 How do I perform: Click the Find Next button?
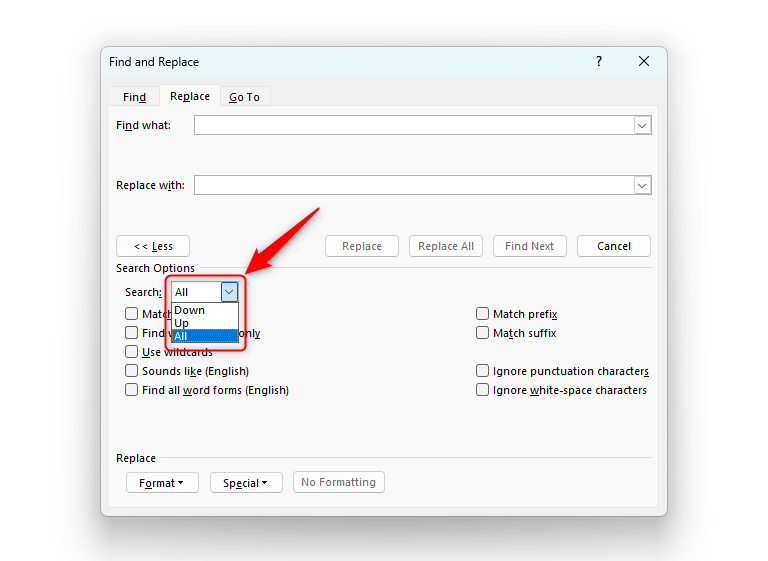pyautogui.click(x=529, y=246)
